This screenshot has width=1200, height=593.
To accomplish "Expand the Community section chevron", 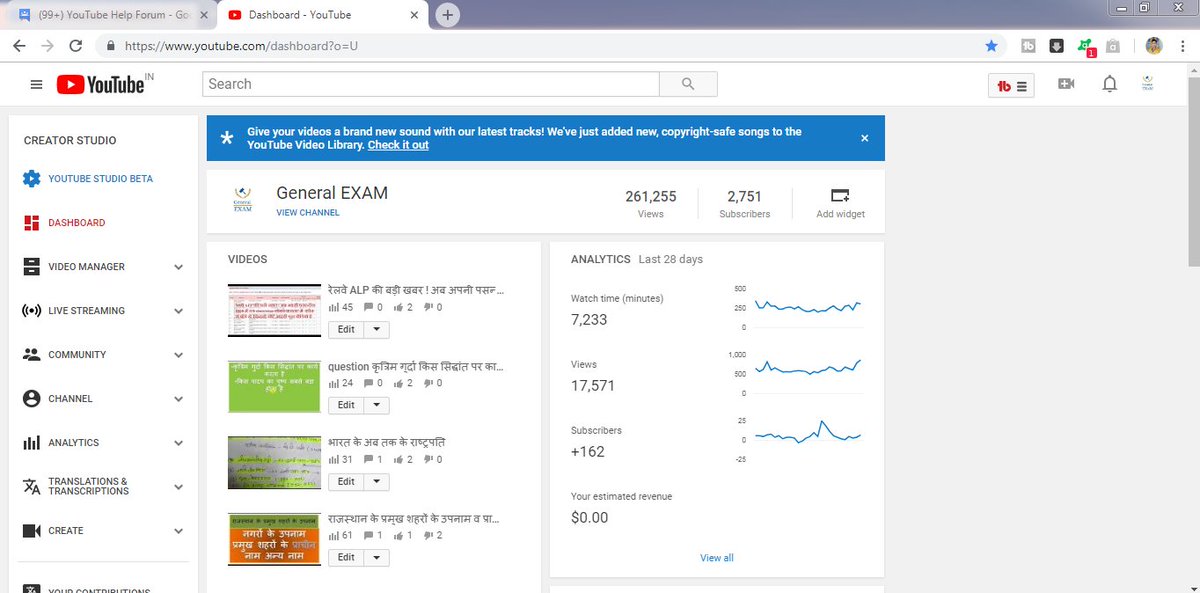I will click(178, 355).
